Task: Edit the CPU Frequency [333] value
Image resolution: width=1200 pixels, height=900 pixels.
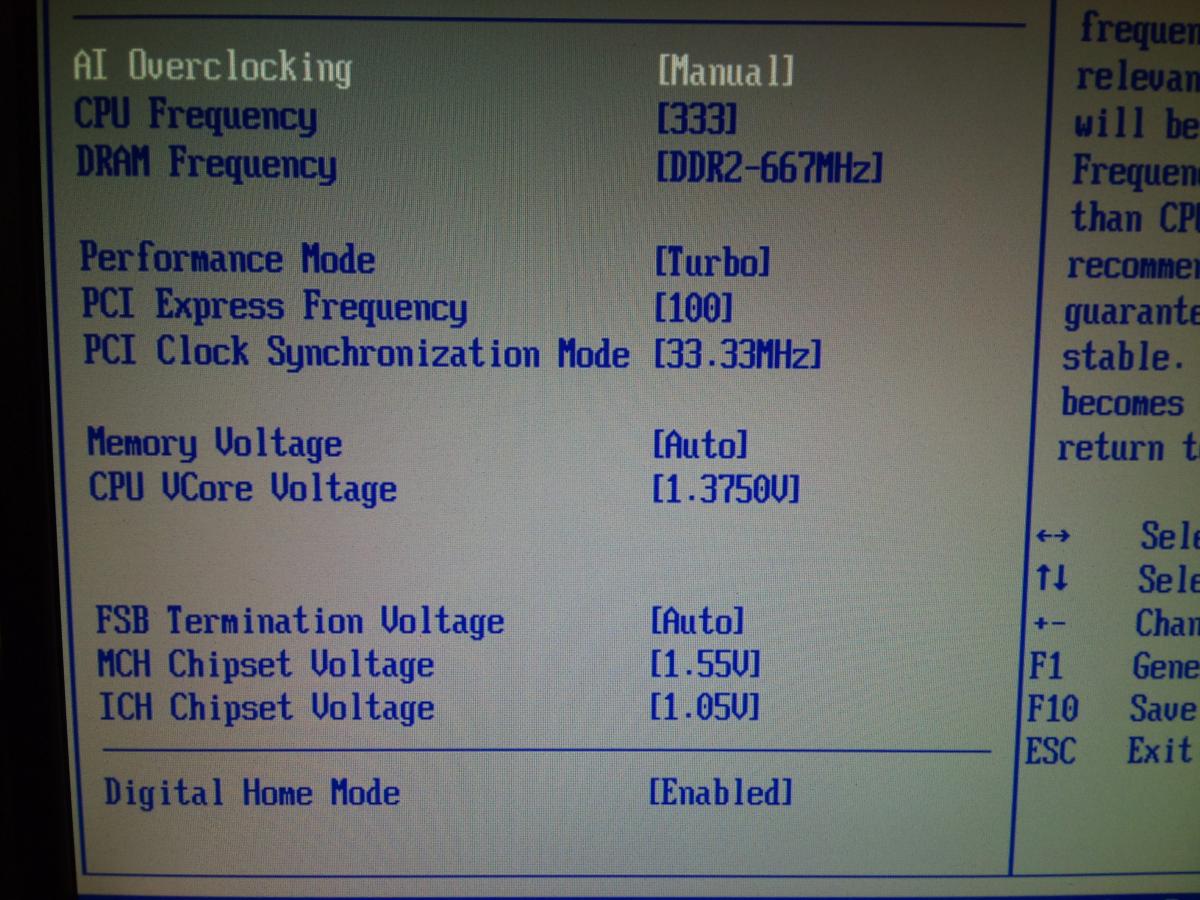Action: pyautogui.click(x=697, y=120)
